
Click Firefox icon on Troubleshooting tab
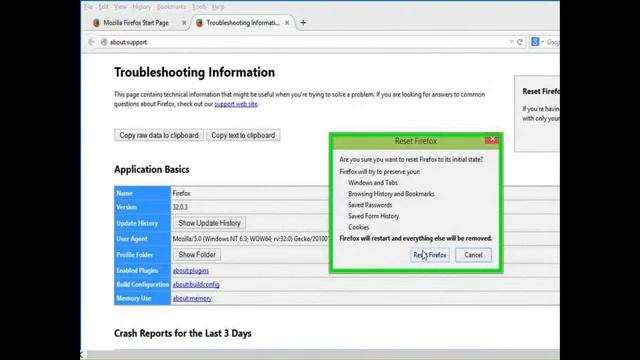pyautogui.click(x=199, y=23)
